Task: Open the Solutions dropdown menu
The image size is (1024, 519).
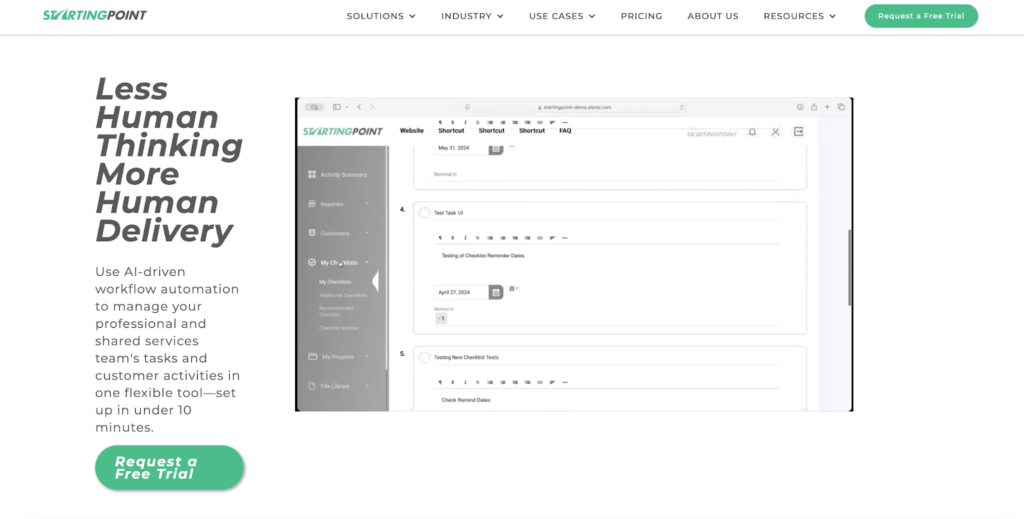Action: (x=381, y=16)
